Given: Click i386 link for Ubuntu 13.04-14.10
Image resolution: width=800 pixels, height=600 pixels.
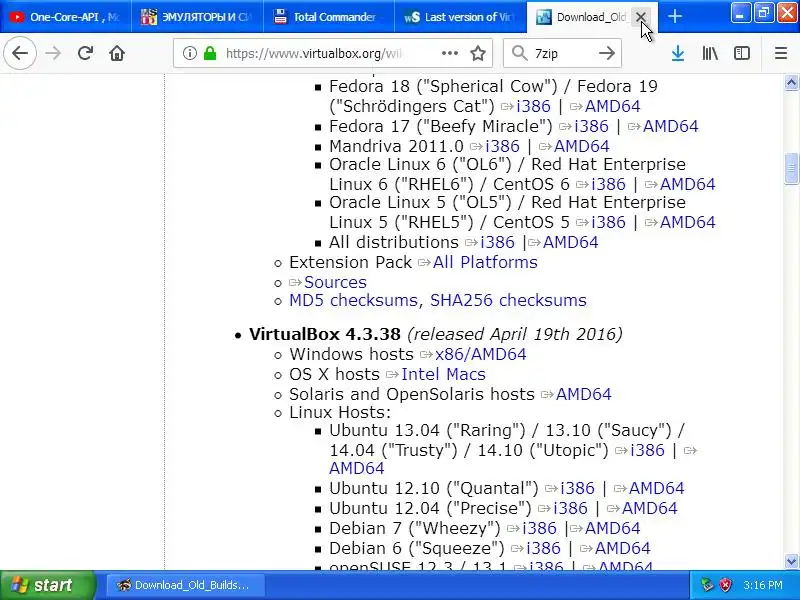Looking at the screenshot, I should [x=647, y=451].
